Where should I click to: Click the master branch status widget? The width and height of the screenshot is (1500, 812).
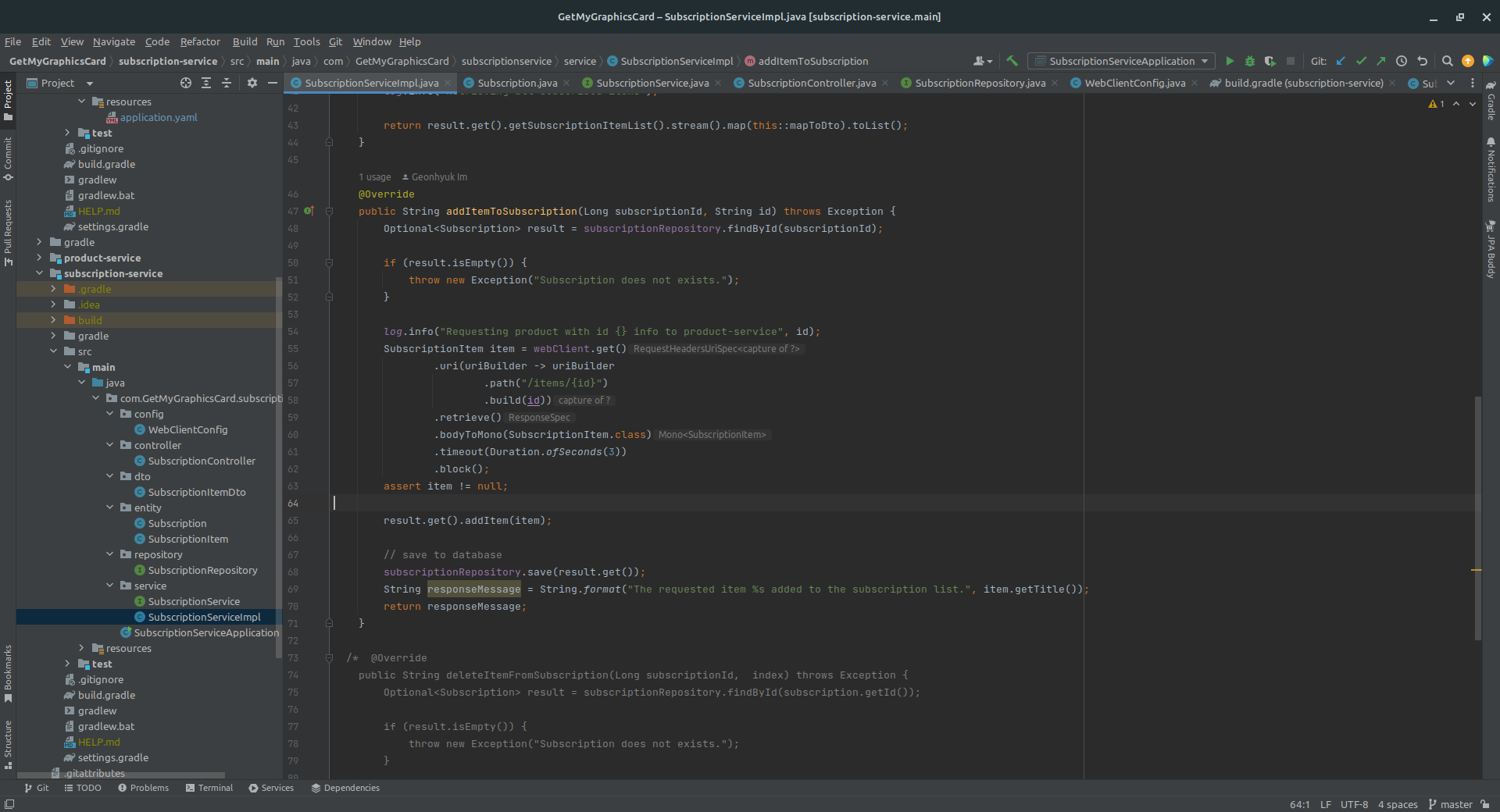tap(1450, 804)
